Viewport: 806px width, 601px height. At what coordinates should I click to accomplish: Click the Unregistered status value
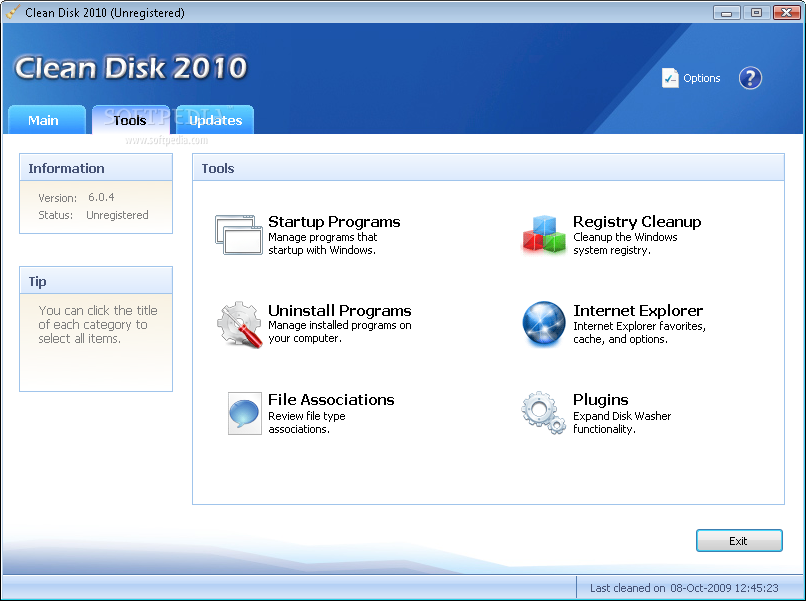[117, 215]
